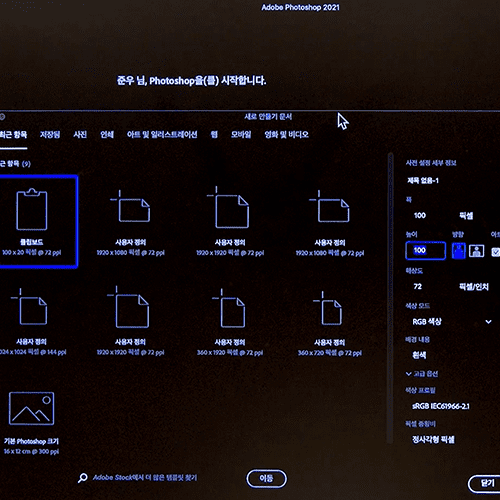500x500 pixels.
Task: Choose the 360 x 720 픽셀 preset
Action: click(330, 321)
